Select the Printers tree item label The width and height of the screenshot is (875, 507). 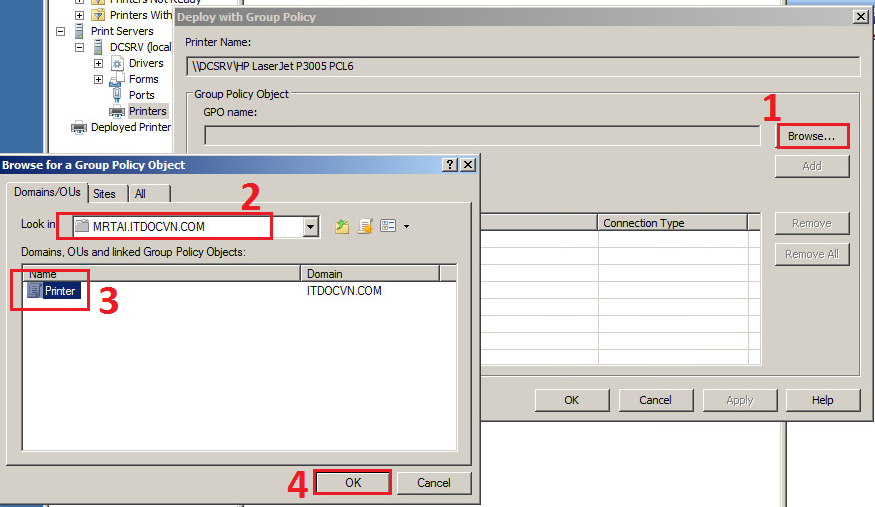point(148,111)
